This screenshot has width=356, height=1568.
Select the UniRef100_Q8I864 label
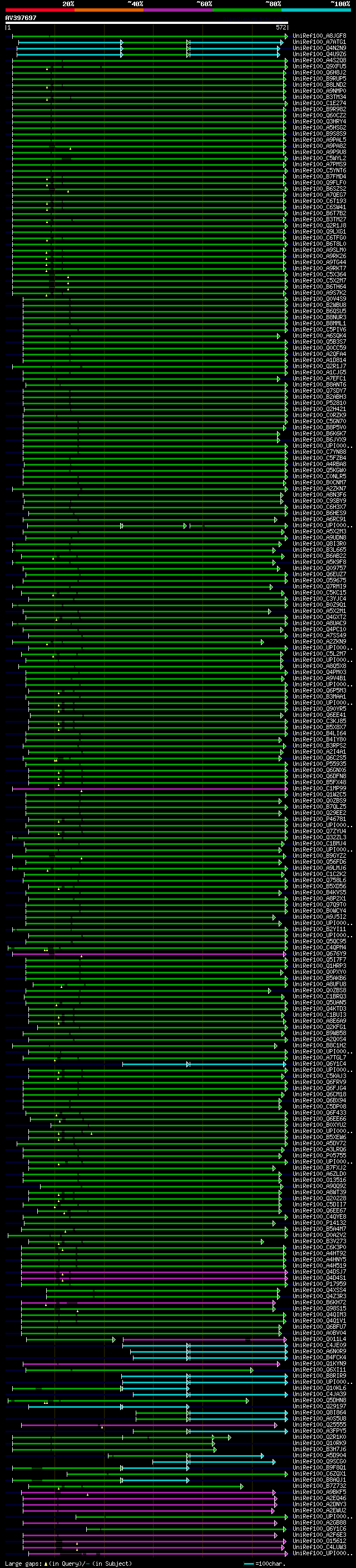319,1412
